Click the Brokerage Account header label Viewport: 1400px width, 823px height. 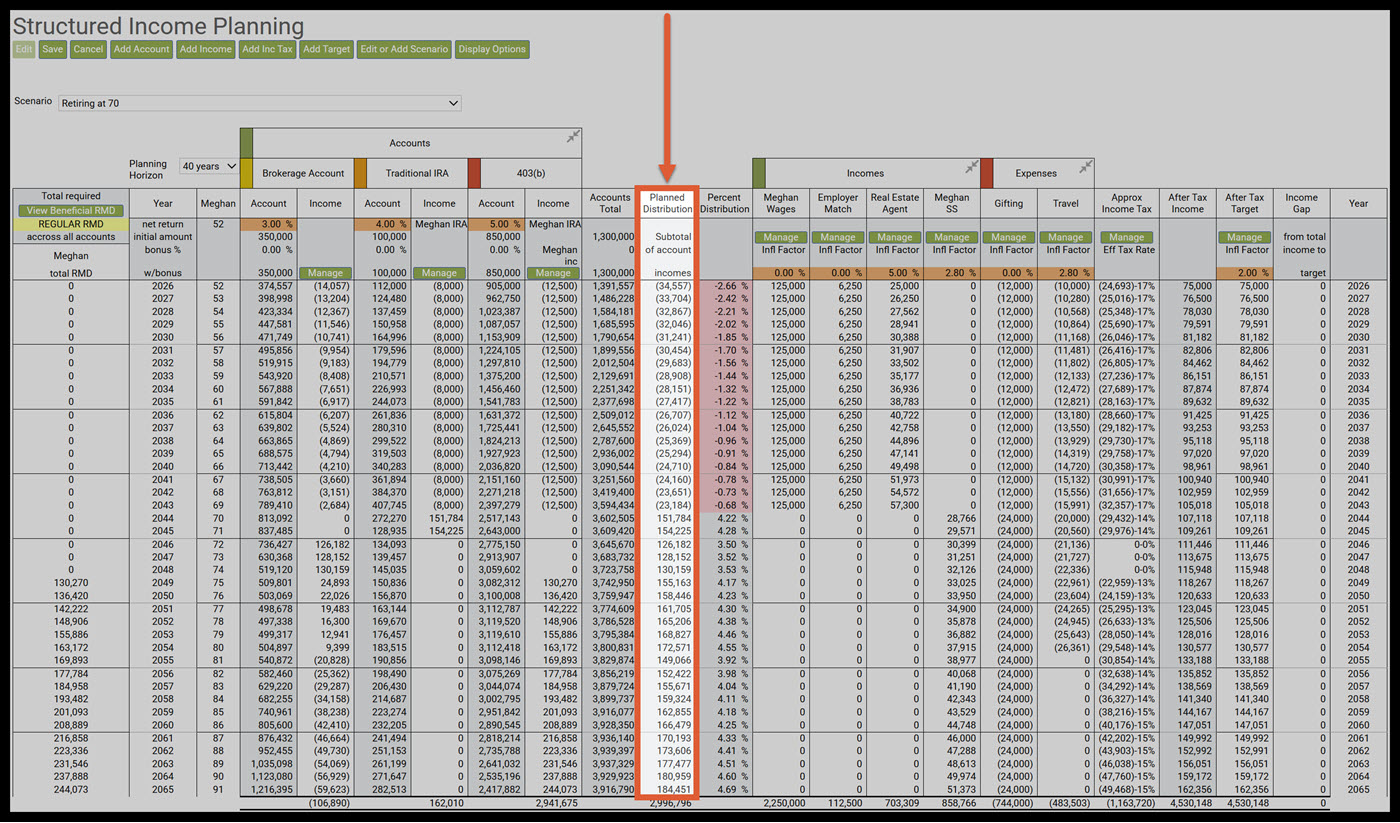303,173
